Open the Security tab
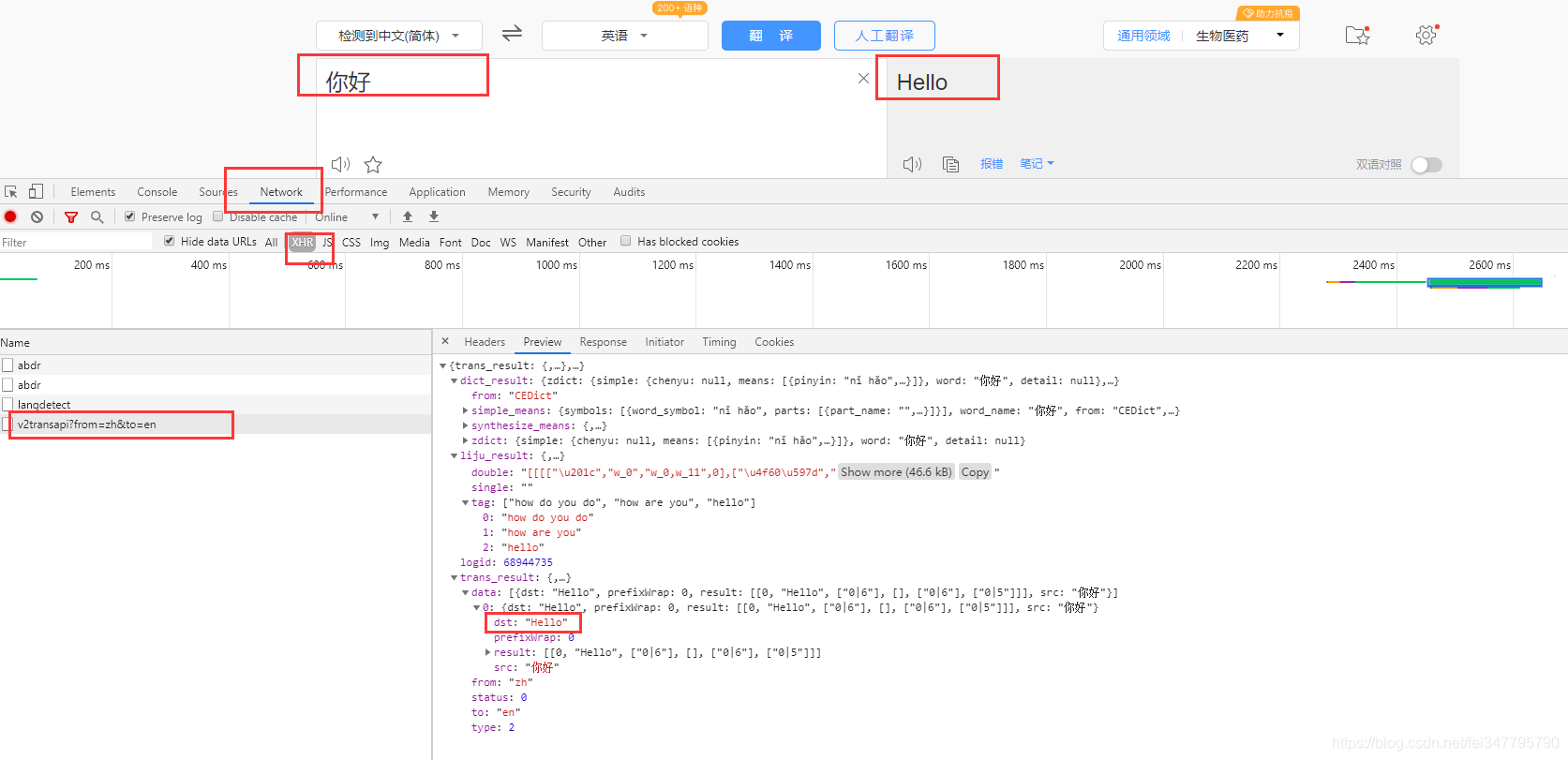 click(571, 191)
